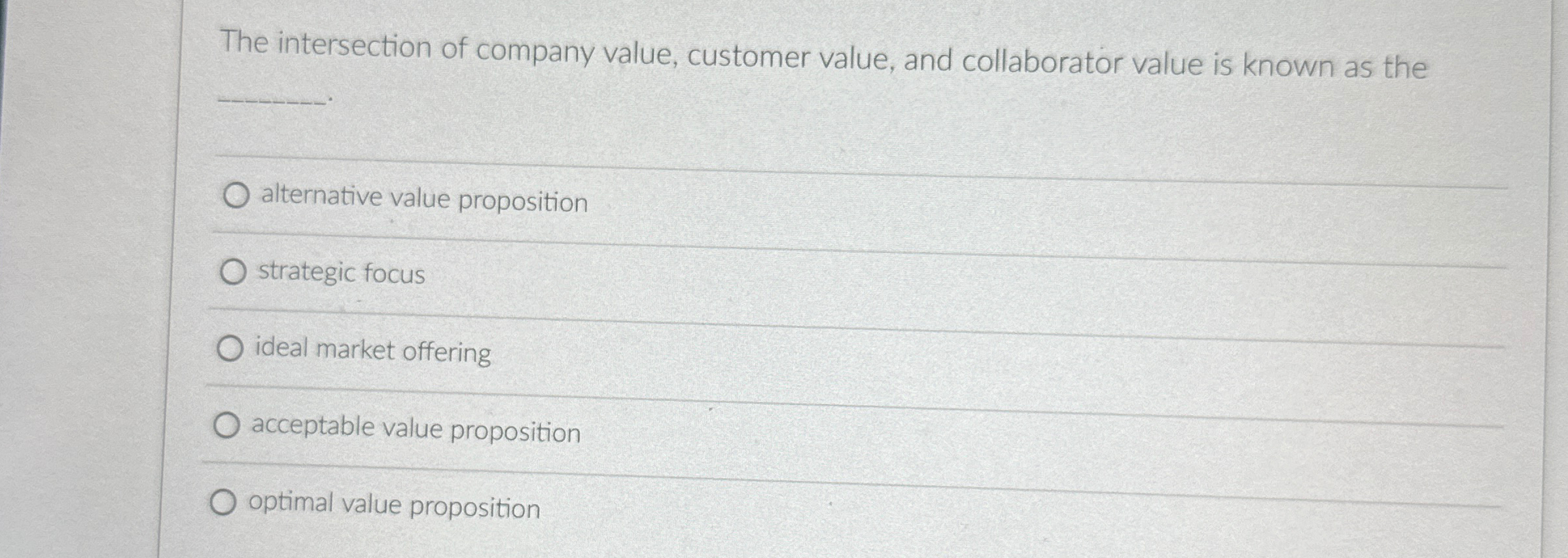
Task: Click the optimal value proposition answer text
Action: tap(393, 506)
